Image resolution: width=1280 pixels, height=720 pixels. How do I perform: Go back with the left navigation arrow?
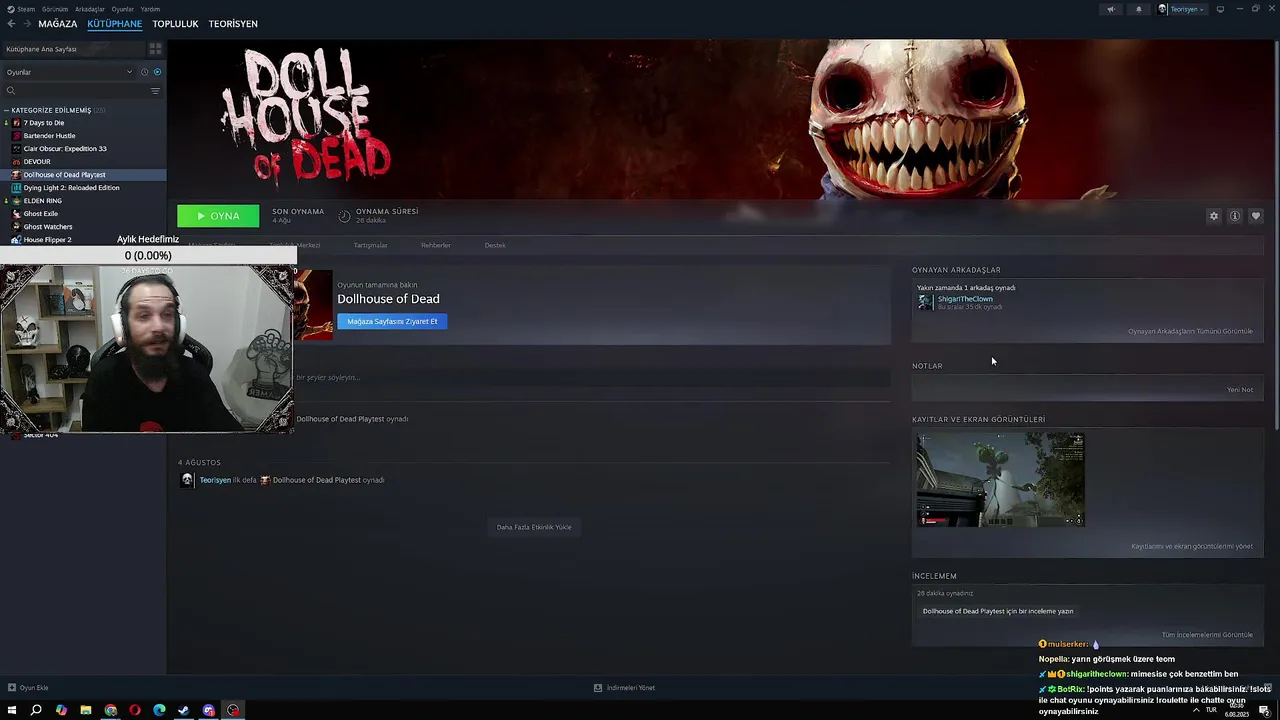tap(12, 24)
